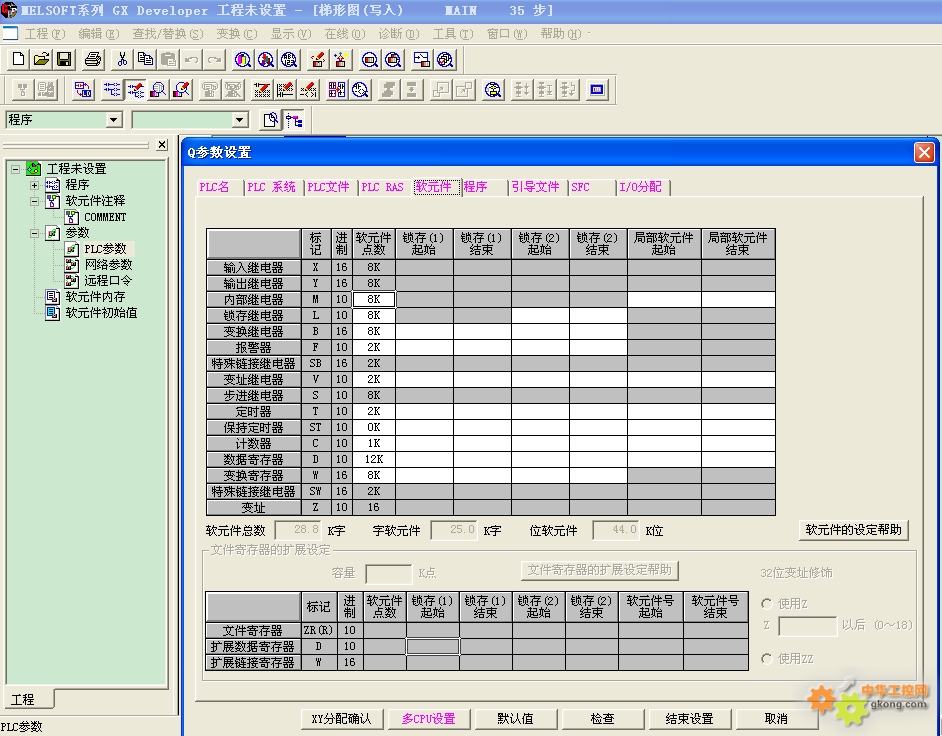Screen dimensions: 942x736
Task: Select the 软元件初始值 tree item
Action: tap(101, 313)
